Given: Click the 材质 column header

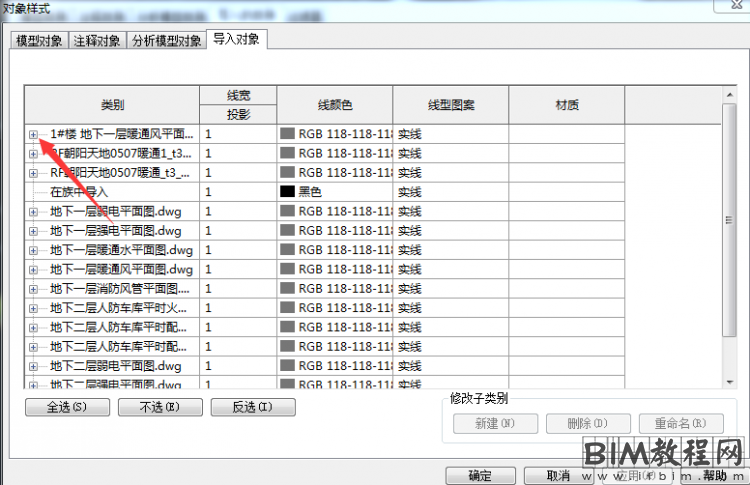Looking at the screenshot, I should point(567,105).
